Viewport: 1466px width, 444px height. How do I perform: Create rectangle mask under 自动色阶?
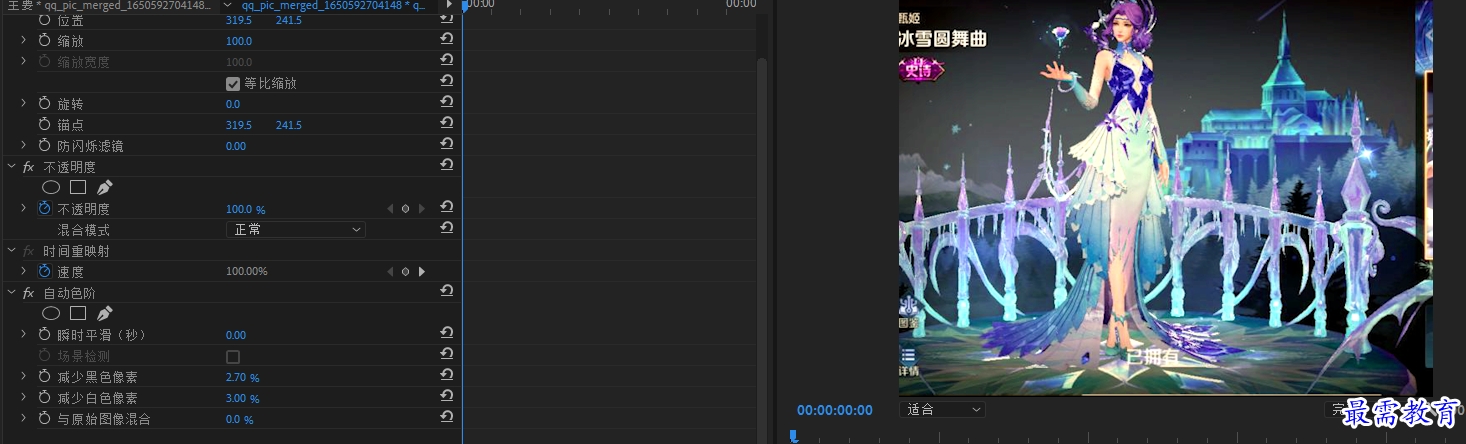coord(78,313)
